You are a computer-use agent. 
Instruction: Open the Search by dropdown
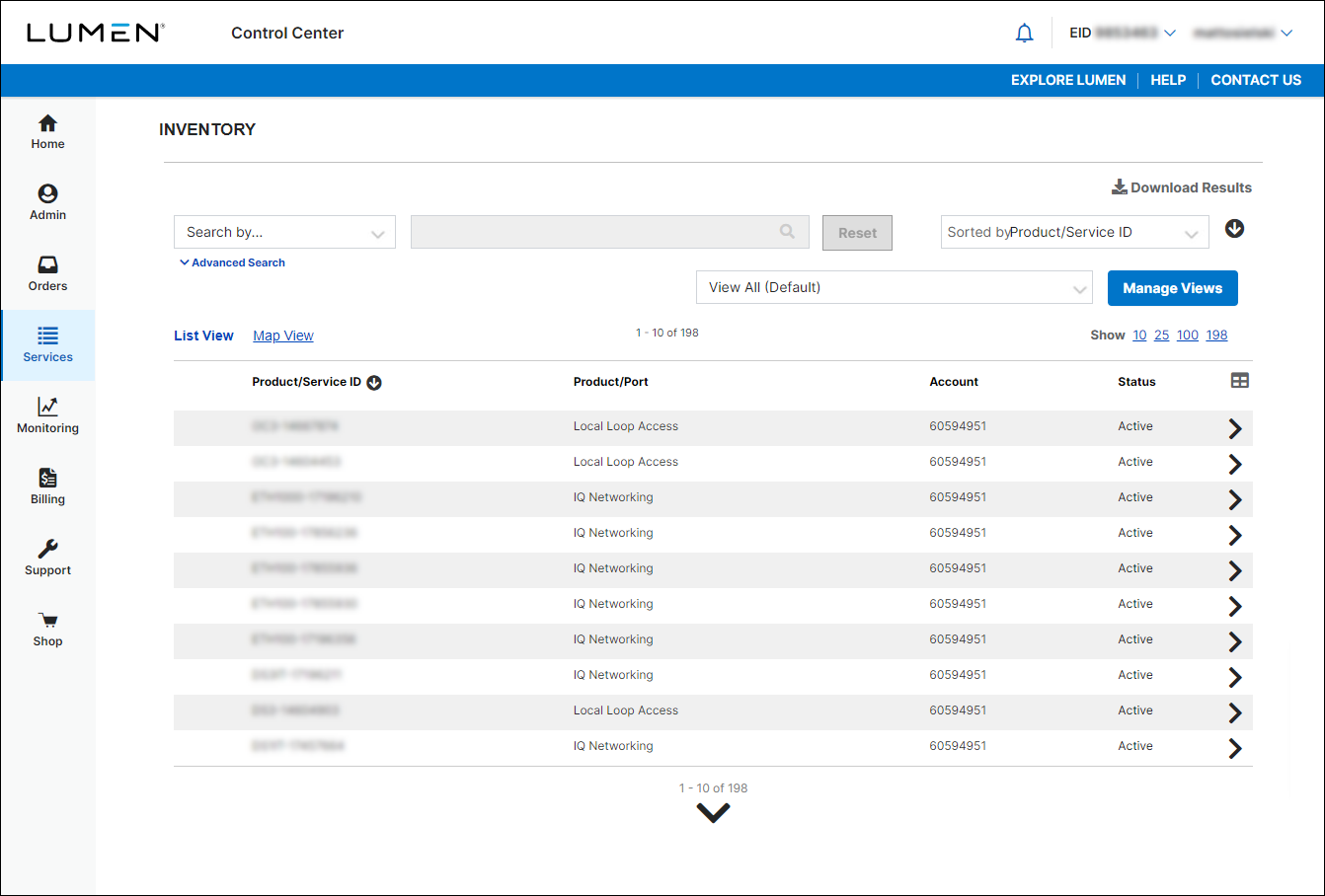[284, 232]
